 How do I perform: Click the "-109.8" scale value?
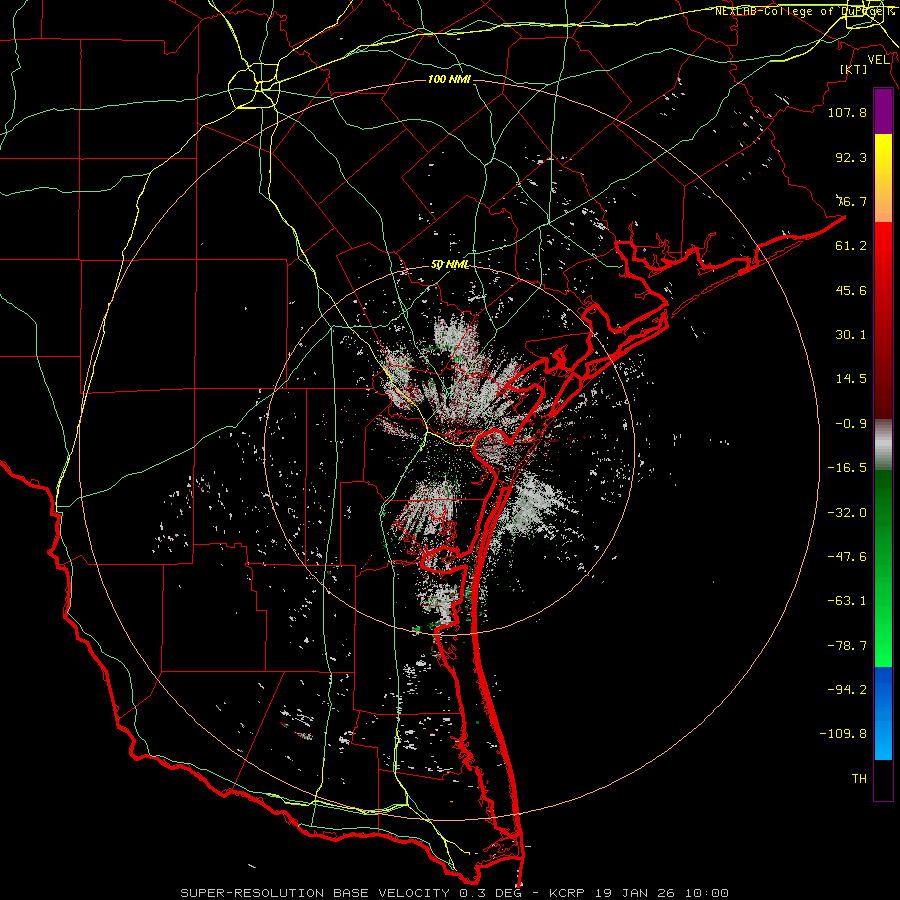click(843, 734)
